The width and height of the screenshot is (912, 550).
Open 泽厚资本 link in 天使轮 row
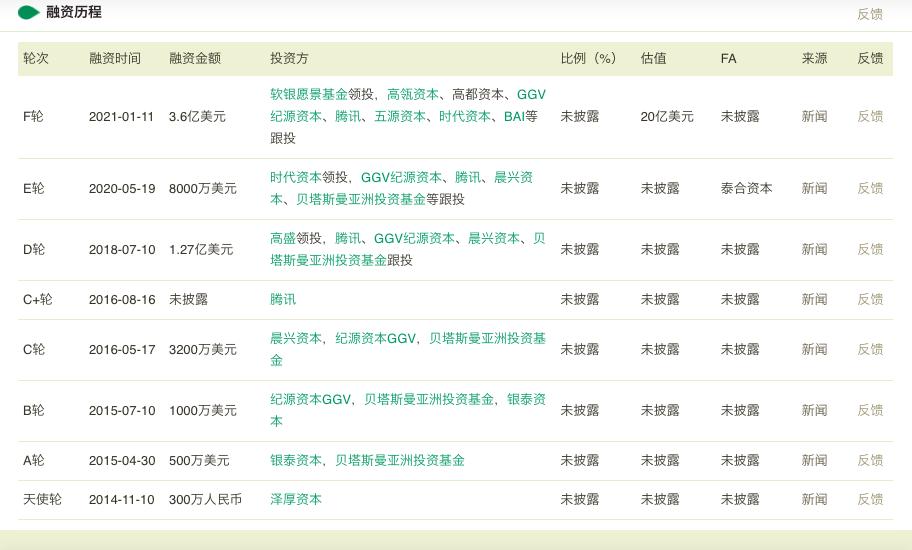tap(296, 499)
